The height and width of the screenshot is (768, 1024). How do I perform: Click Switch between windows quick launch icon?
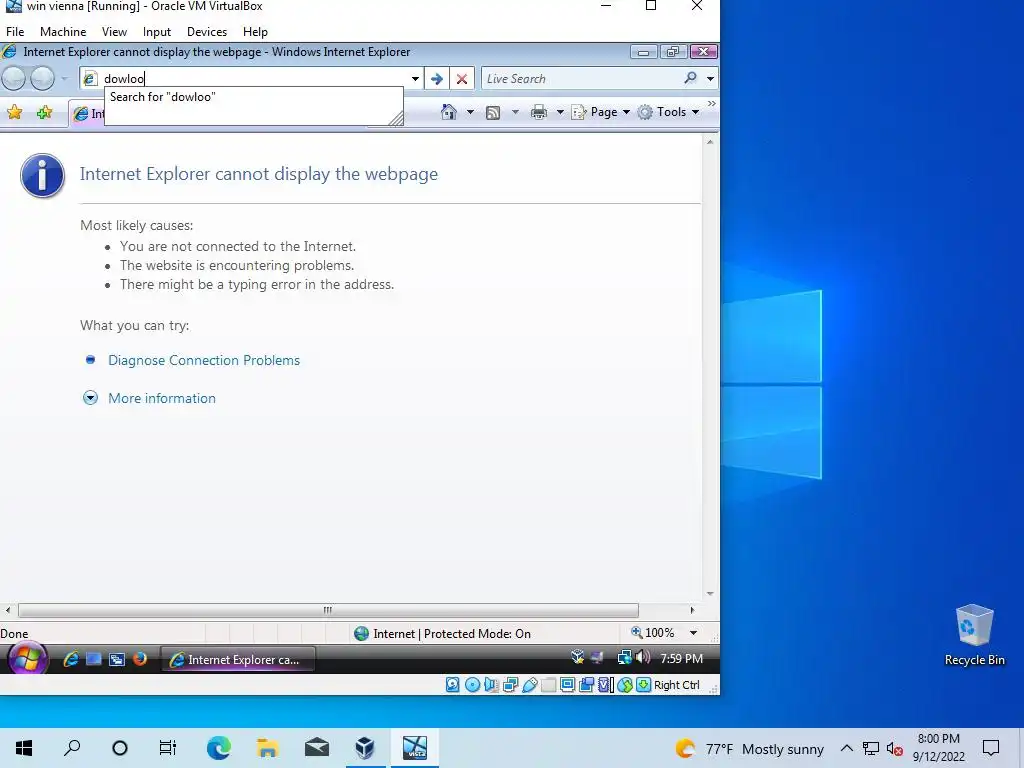pos(117,660)
